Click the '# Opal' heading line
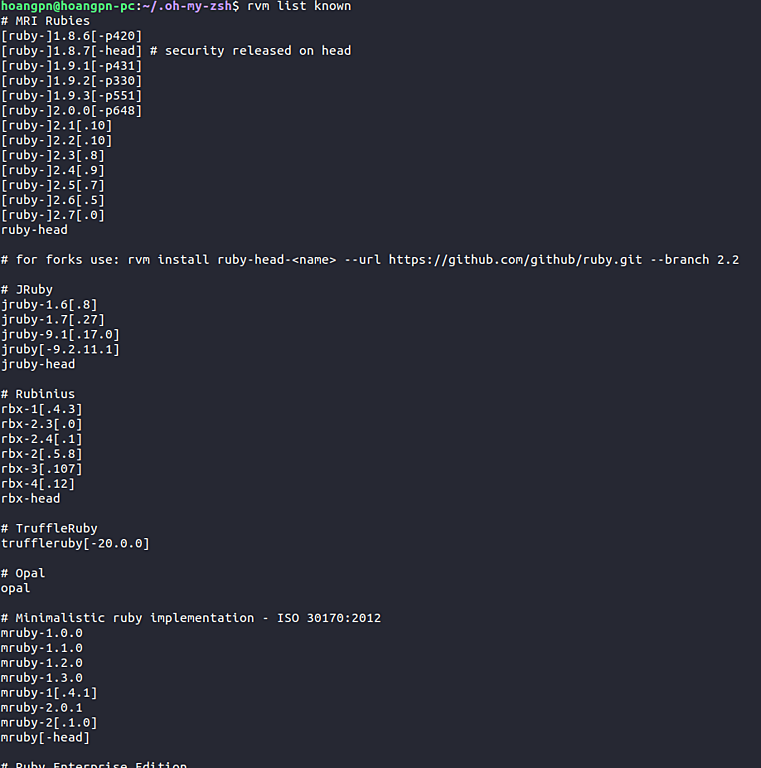Viewport: 761px width, 768px height. (x=23, y=574)
